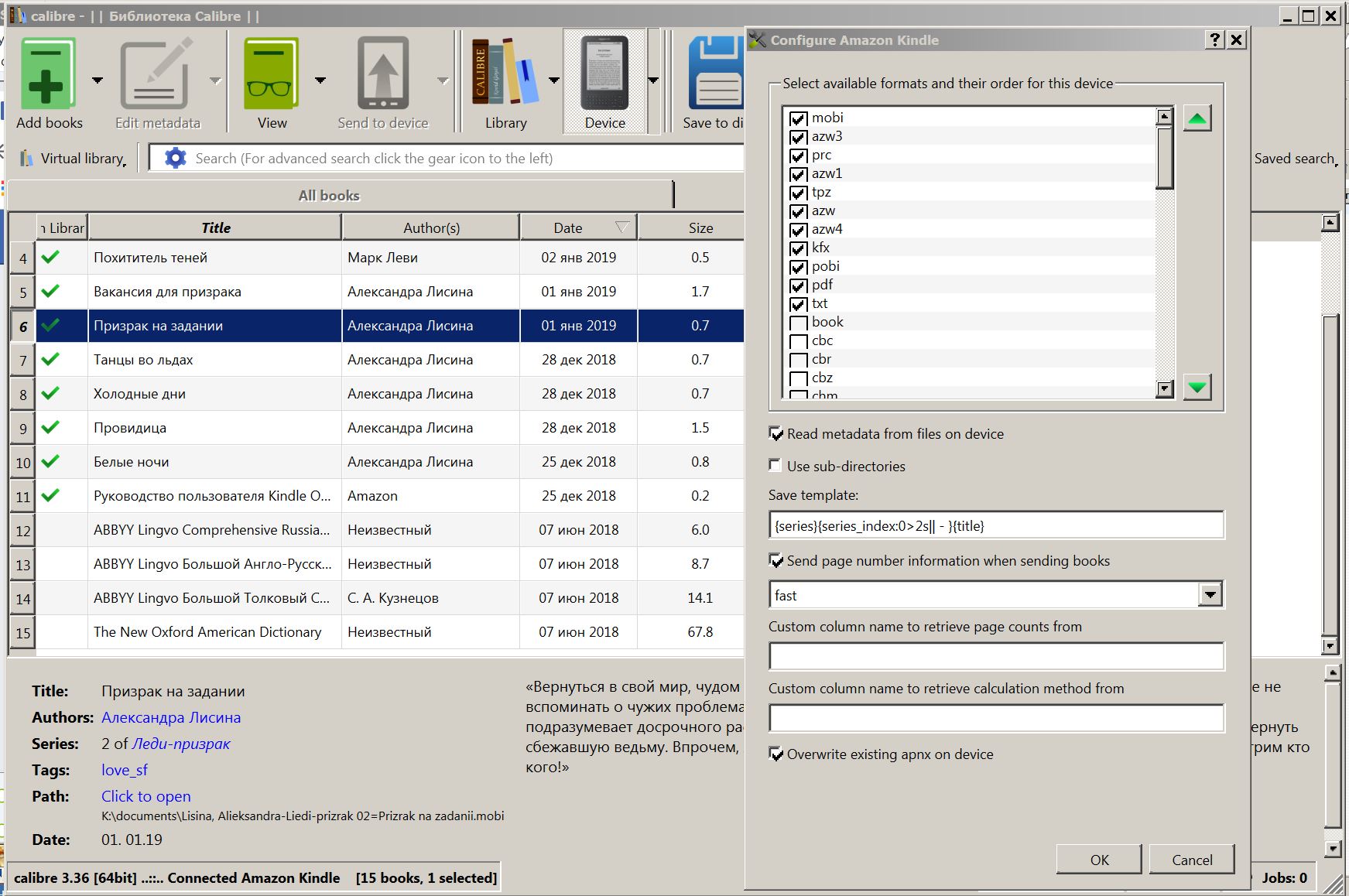Screen dimensions: 1349x896
Task: Expand the Add books dropdown arrow
Action: 98,80
